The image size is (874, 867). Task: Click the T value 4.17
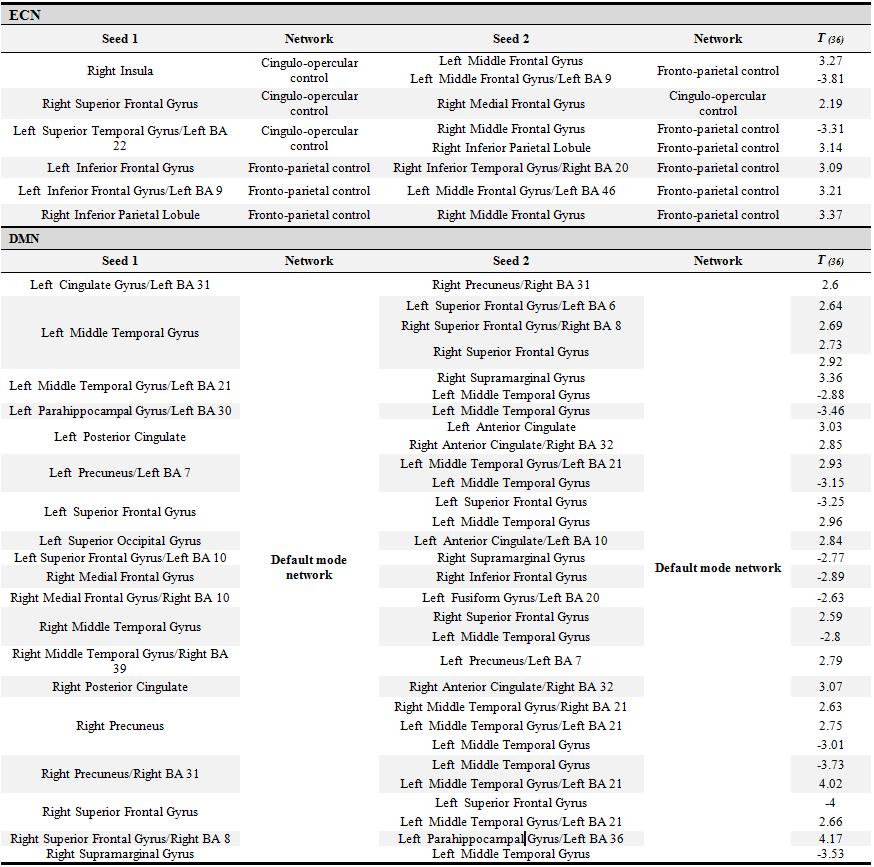(x=830, y=839)
